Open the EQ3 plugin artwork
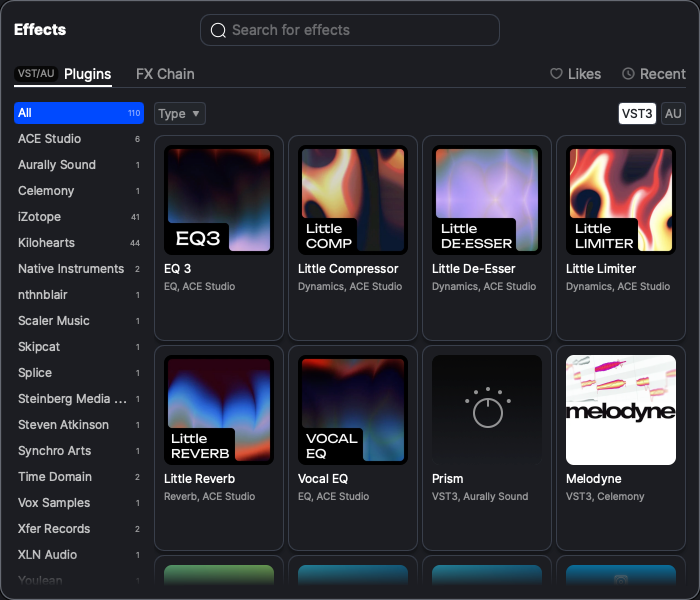 (219, 200)
